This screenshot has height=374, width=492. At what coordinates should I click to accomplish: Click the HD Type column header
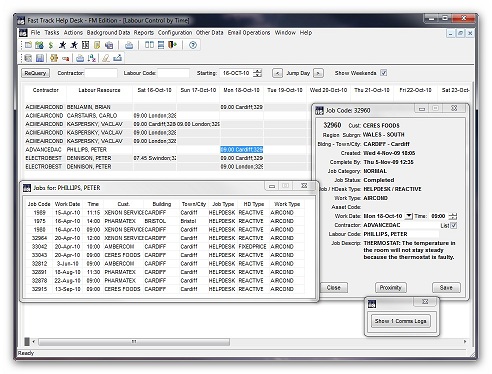click(x=254, y=204)
